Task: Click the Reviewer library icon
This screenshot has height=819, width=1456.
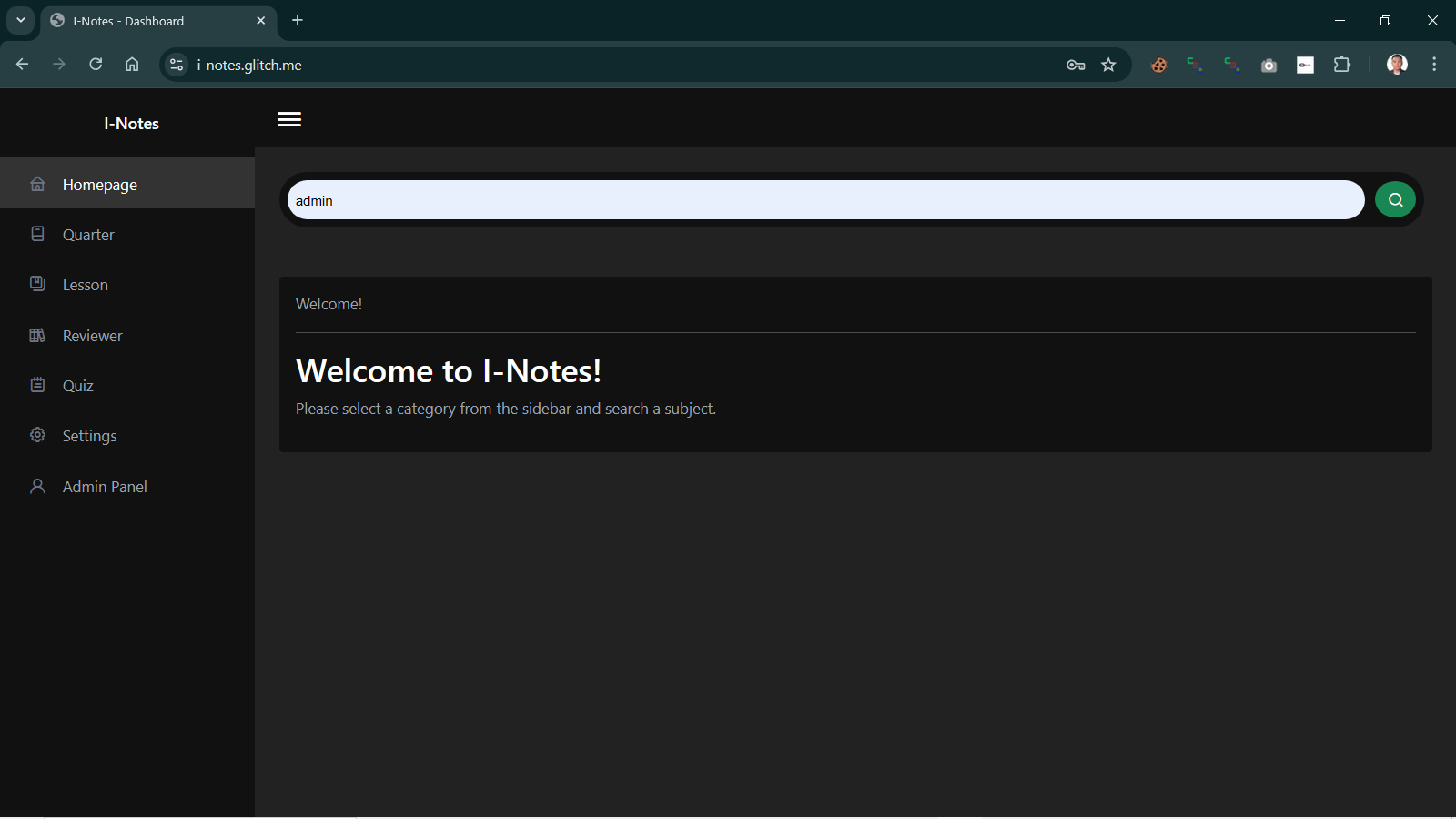Action: click(37, 335)
